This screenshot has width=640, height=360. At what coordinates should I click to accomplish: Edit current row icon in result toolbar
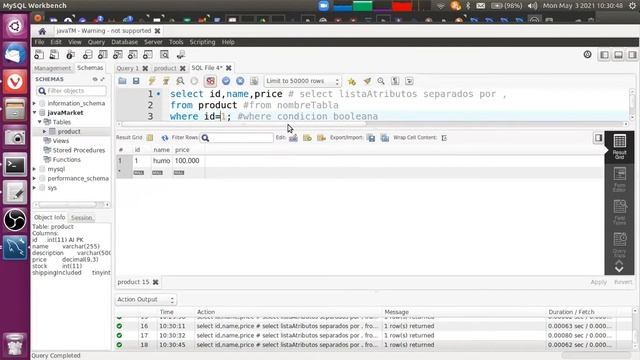click(x=293, y=138)
